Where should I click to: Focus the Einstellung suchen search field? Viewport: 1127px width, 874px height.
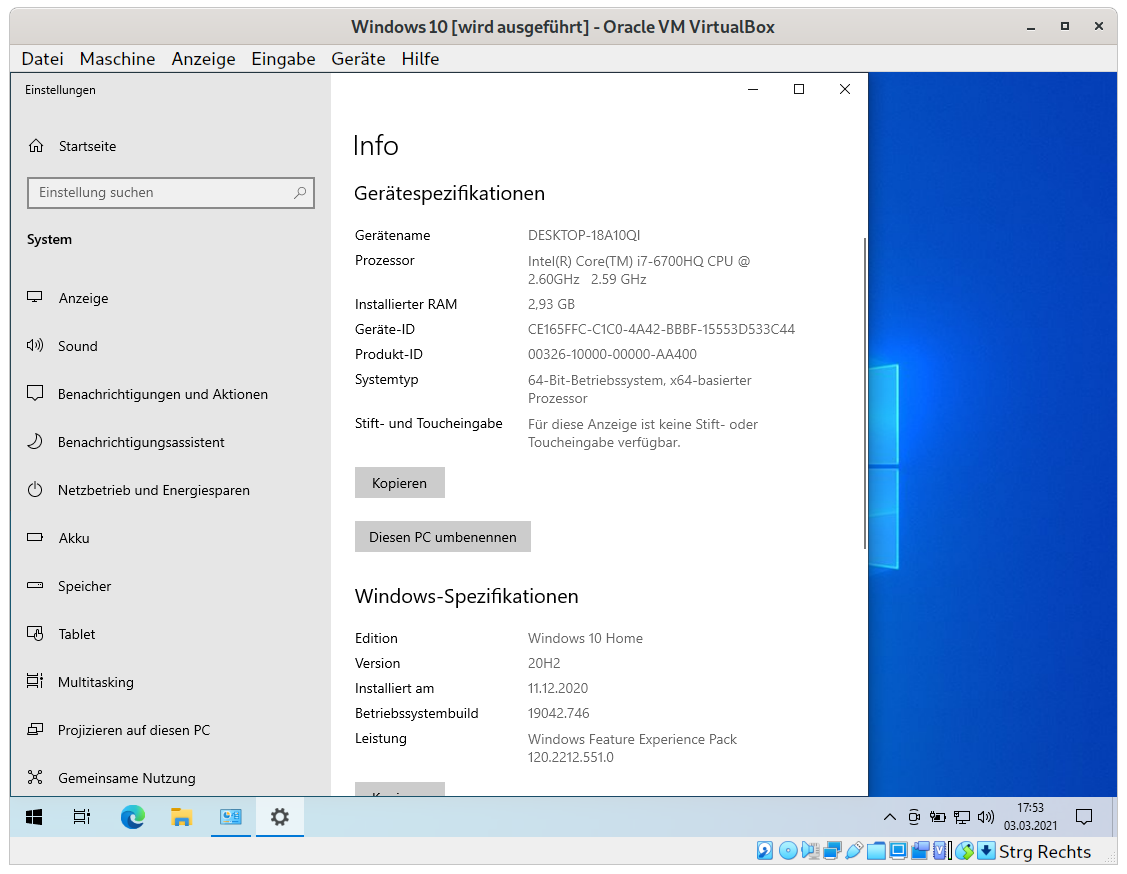[170, 193]
